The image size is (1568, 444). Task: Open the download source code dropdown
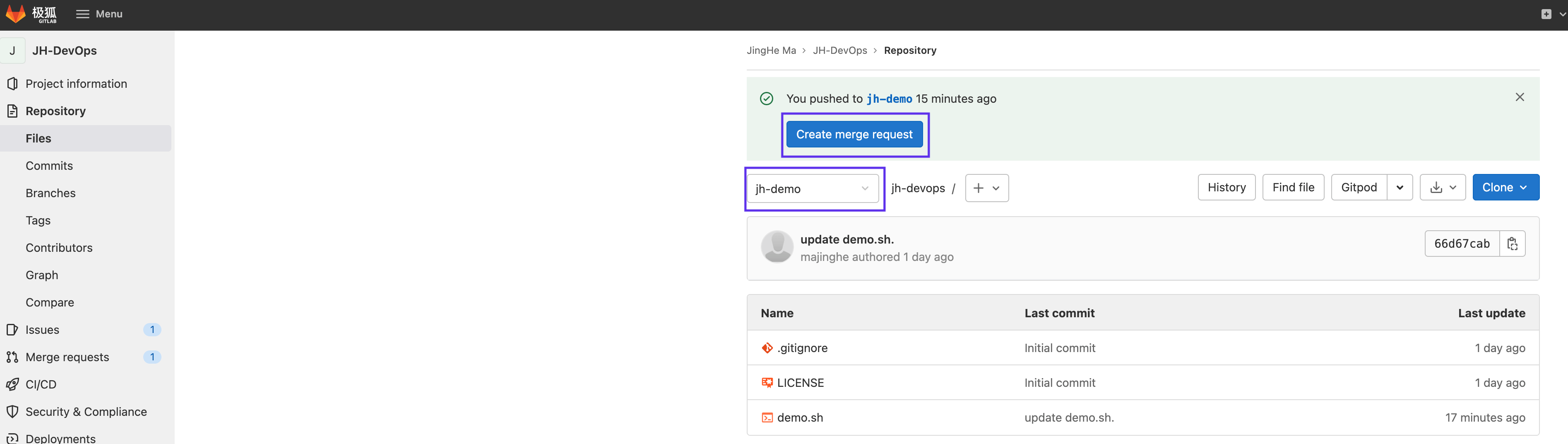pos(1442,188)
